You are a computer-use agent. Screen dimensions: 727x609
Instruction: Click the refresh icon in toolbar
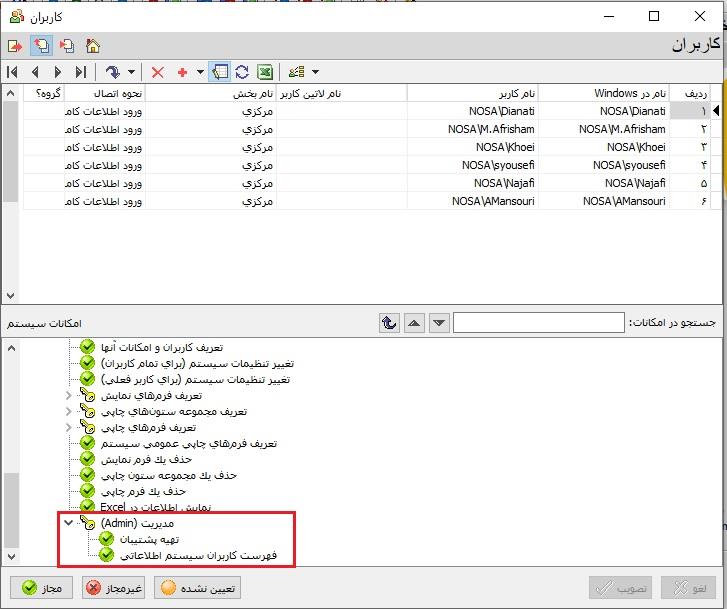242,72
